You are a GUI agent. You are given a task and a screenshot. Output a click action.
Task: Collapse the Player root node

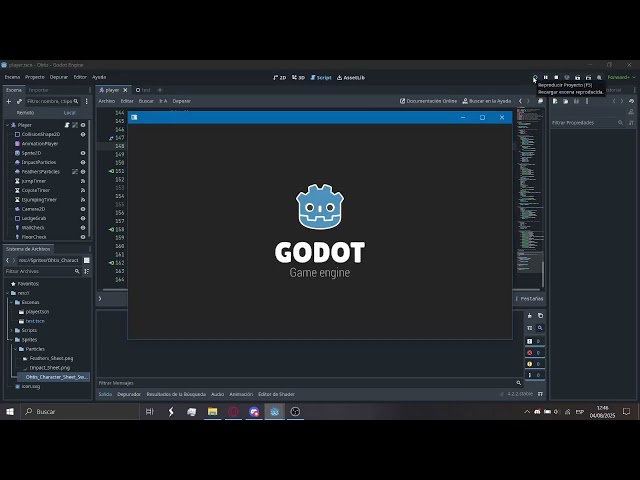(x=7, y=125)
